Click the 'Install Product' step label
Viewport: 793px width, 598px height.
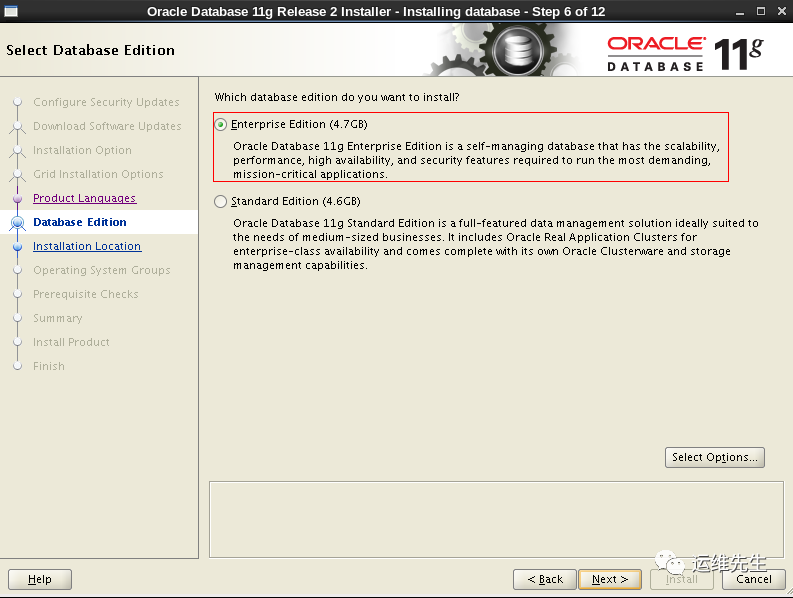tap(71, 342)
